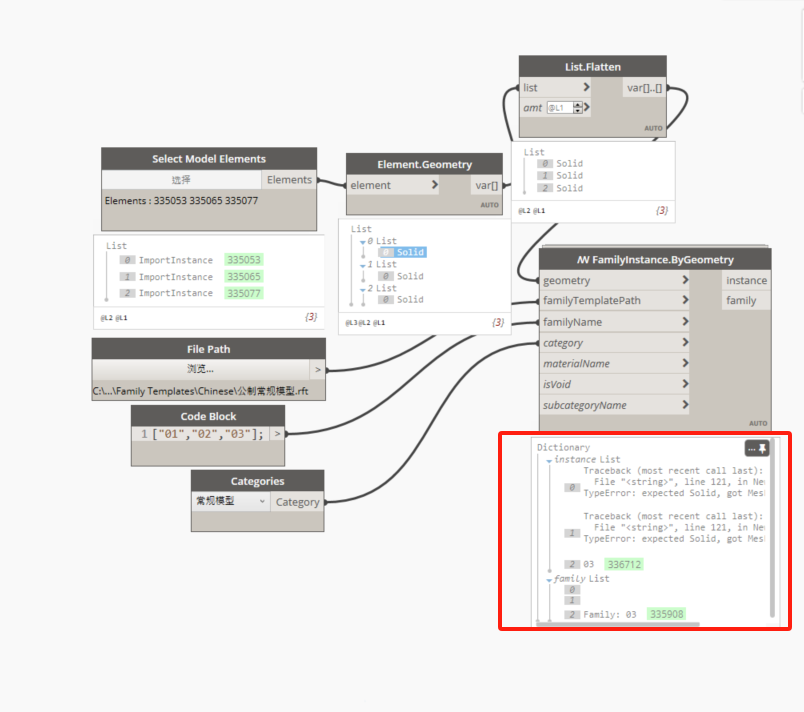Collapse the instance List in Dictionary

pyautogui.click(x=549, y=460)
